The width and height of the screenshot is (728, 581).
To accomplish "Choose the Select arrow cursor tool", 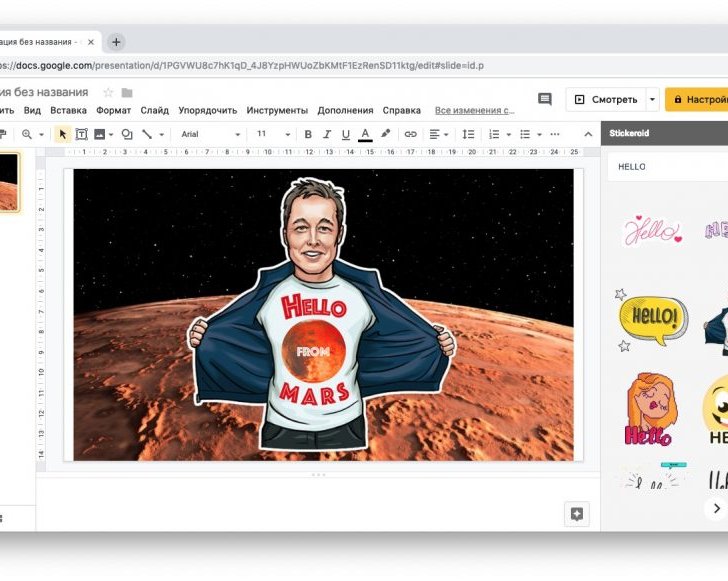I will pos(62,134).
